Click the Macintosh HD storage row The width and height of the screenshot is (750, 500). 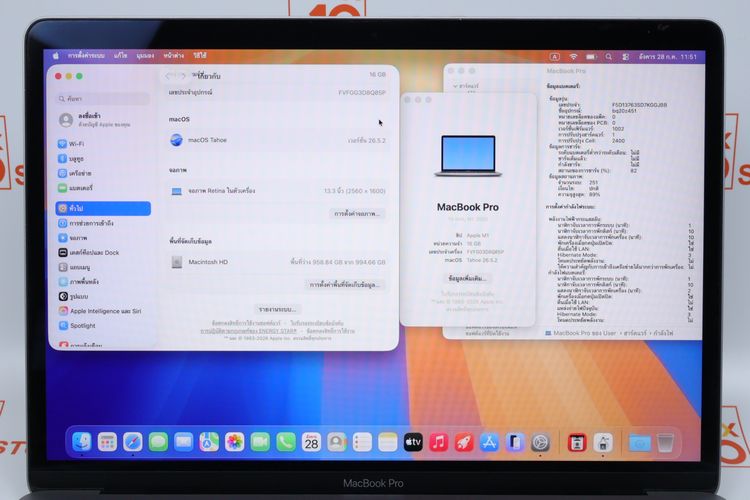(x=278, y=262)
